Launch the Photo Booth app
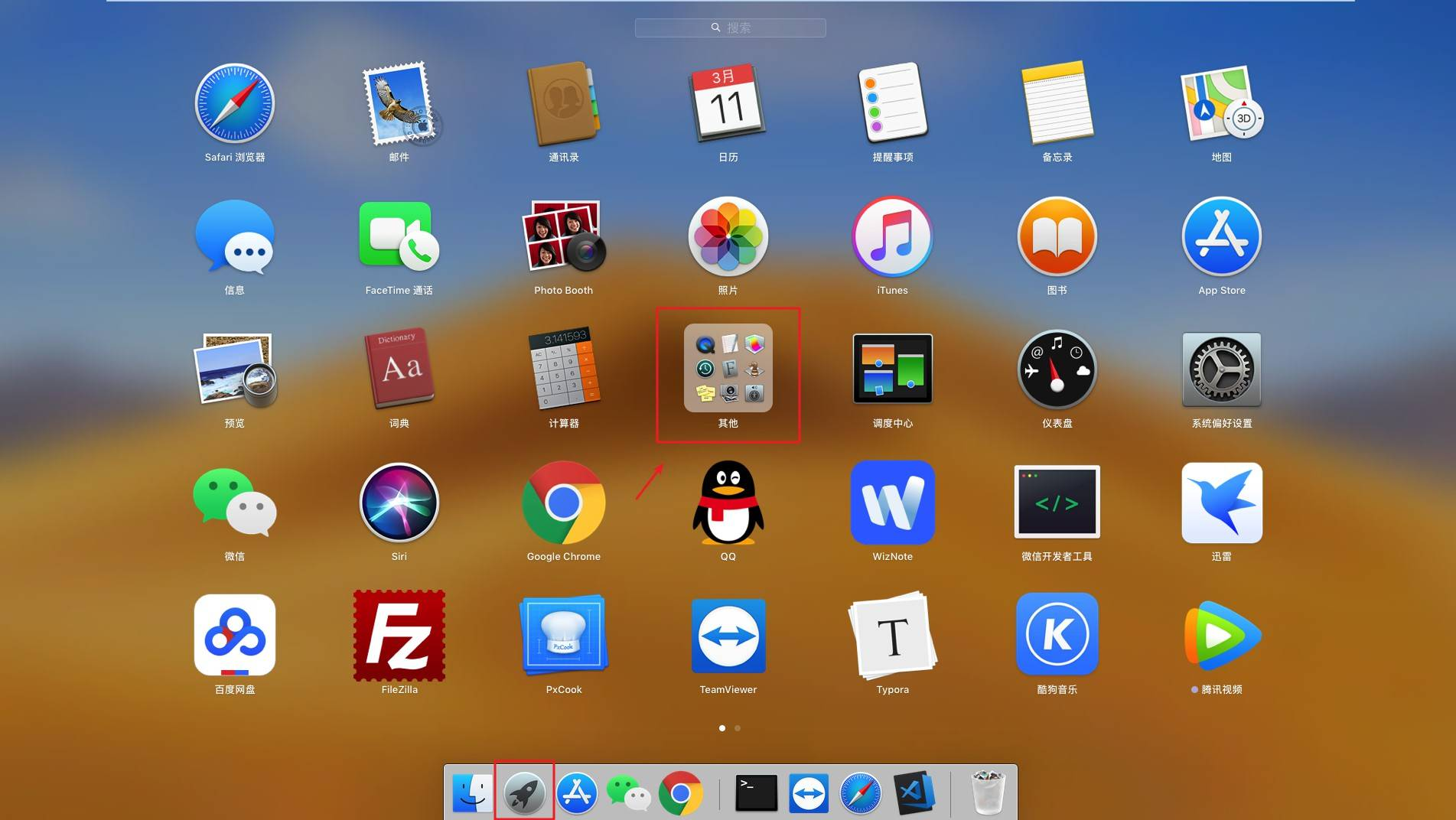Image resolution: width=1456 pixels, height=820 pixels. pyautogui.click(x=563, y=236)
